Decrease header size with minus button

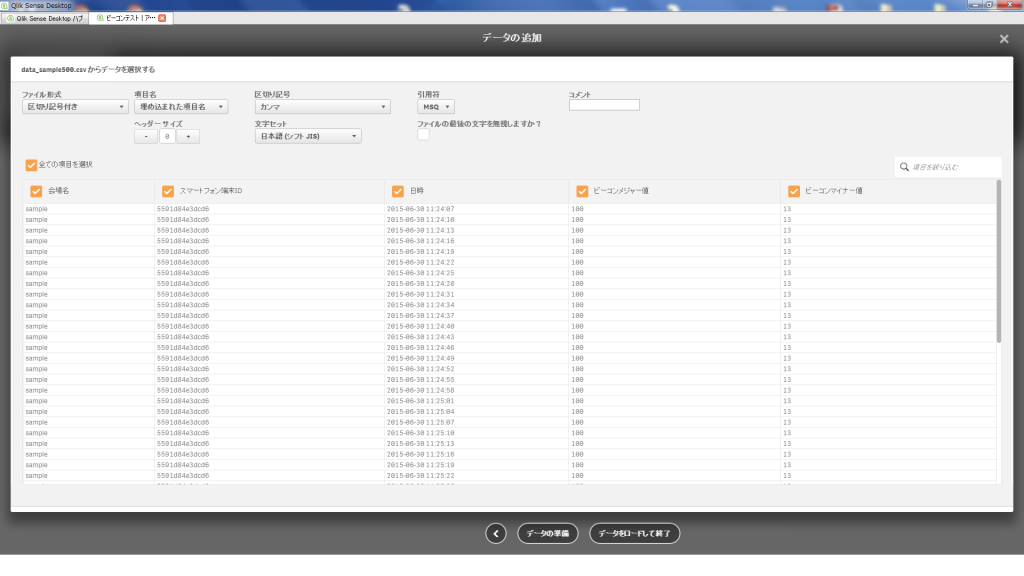coord(145,136)
